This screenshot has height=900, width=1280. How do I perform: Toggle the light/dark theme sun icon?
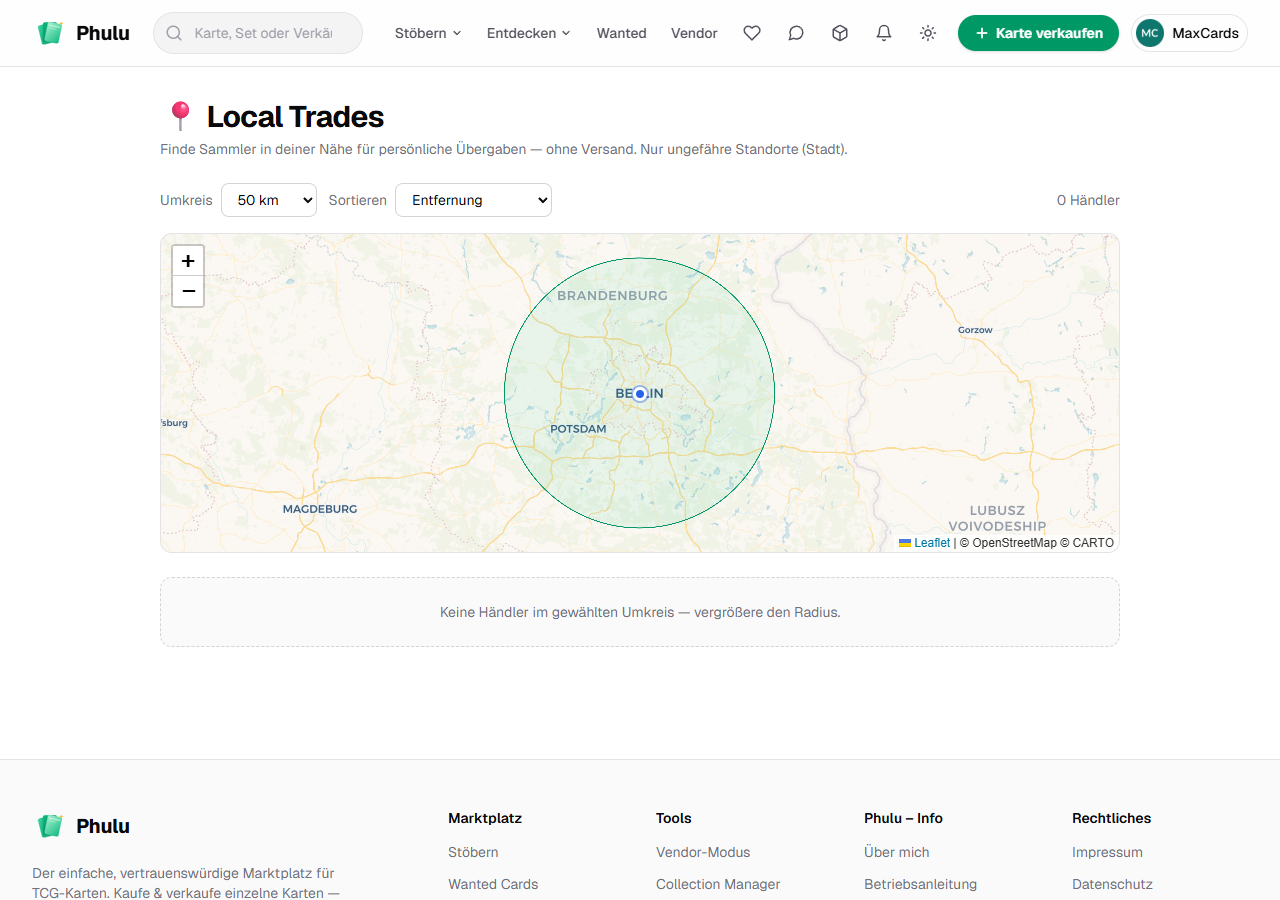[928, 33]
